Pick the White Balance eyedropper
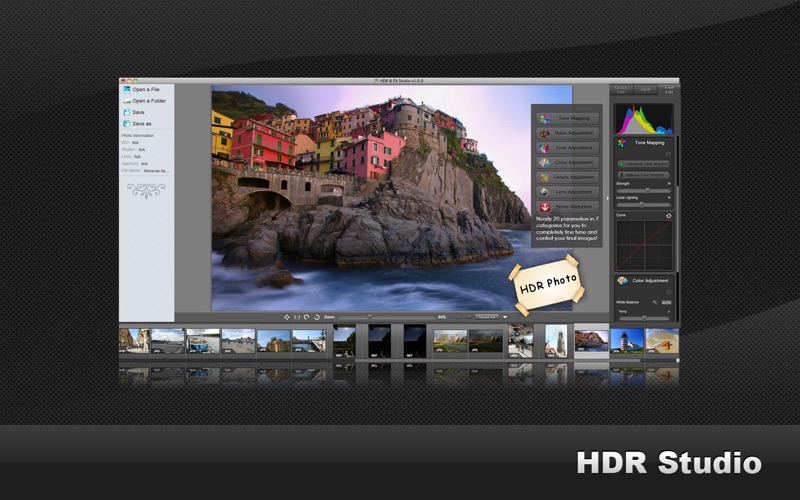The image size is (800, 500). (655, 303)
